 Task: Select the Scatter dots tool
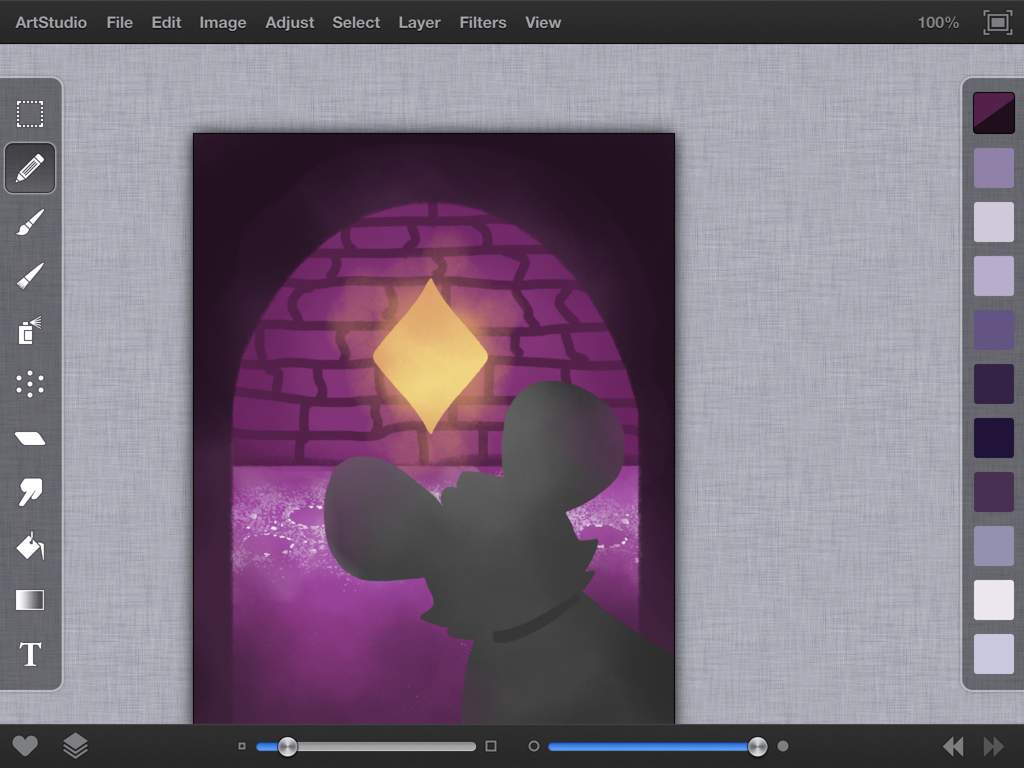[30, 384]
